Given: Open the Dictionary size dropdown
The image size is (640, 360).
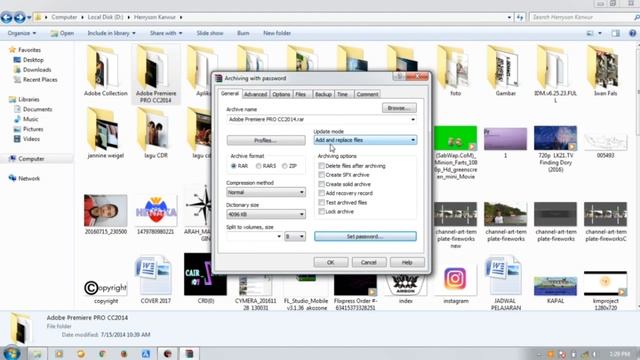Looking at the screenshot, I should point(266,214).
